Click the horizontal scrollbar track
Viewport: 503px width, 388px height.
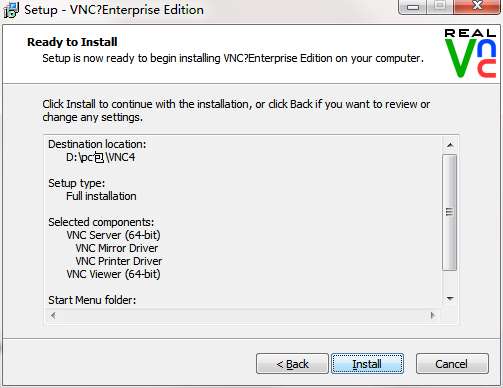tap(243, 315)
